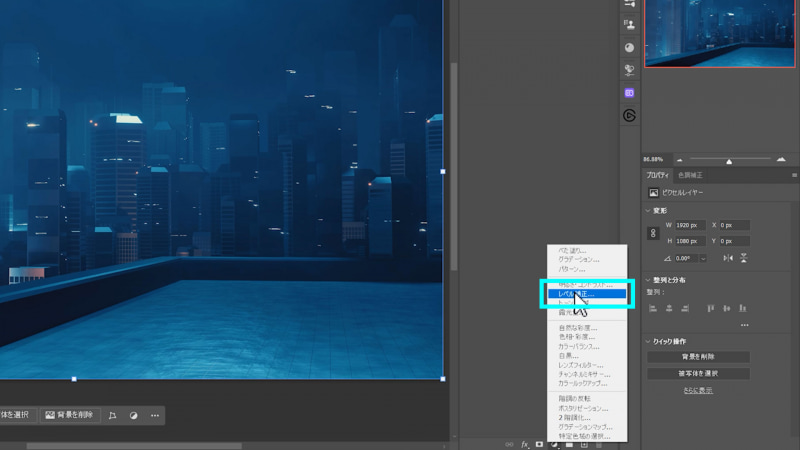800x450 pixels.
Task: Click 背景を削除 in contextual task bar
Action: pos(70,415)
